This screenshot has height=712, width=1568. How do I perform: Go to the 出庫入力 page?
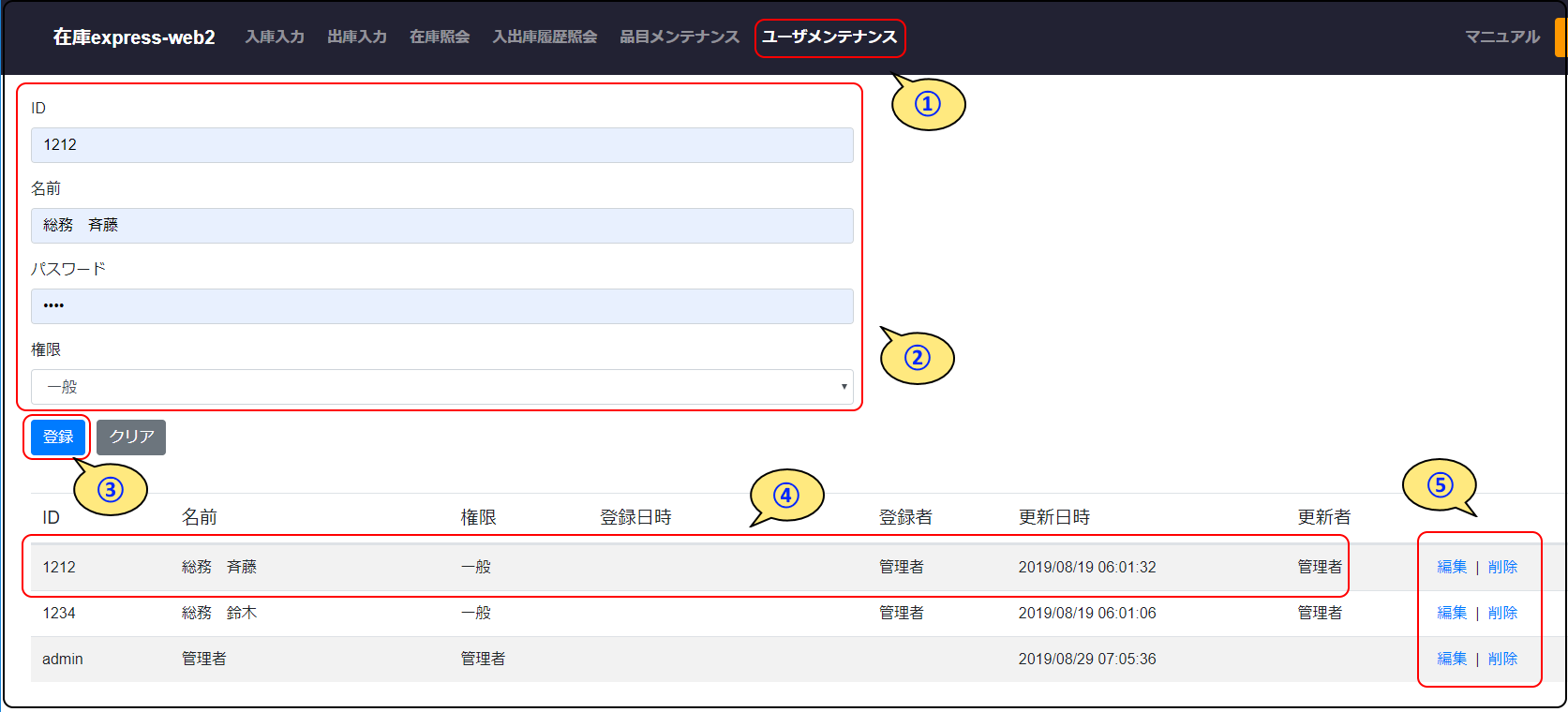(357, 37)
